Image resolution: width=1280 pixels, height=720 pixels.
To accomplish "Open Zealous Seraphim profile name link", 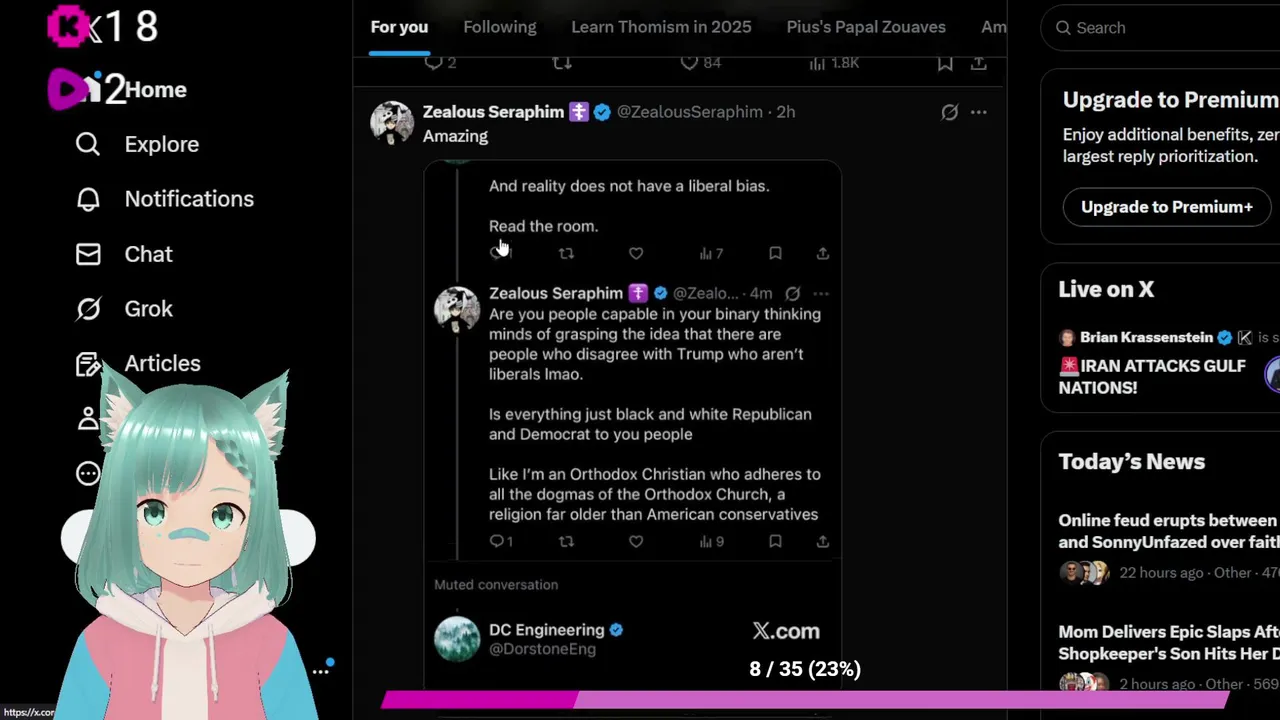I will pyautogui.click(x=493, y=112).
